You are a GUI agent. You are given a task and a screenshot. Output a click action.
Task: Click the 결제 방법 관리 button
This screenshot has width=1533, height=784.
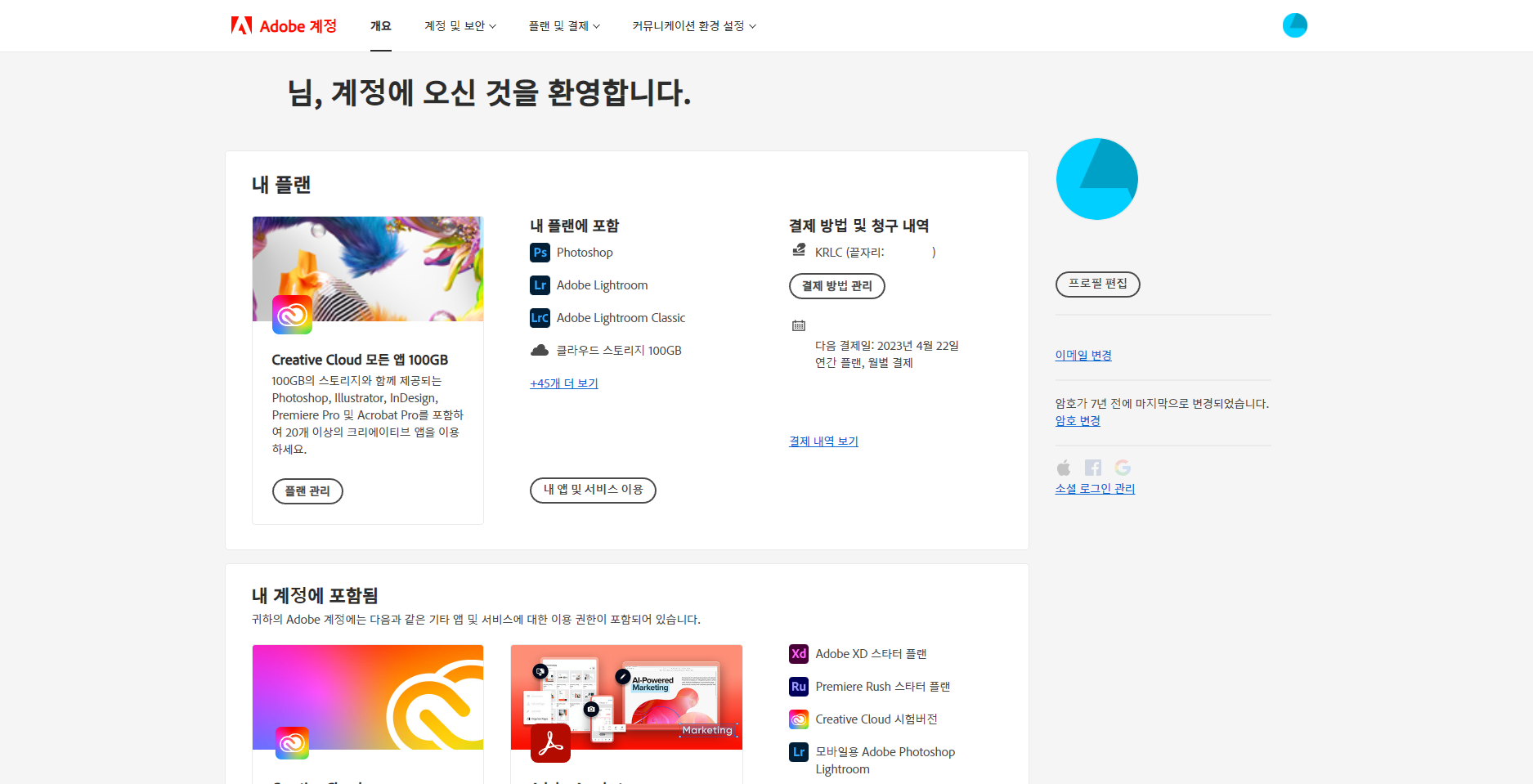click(x=836, y=286)
